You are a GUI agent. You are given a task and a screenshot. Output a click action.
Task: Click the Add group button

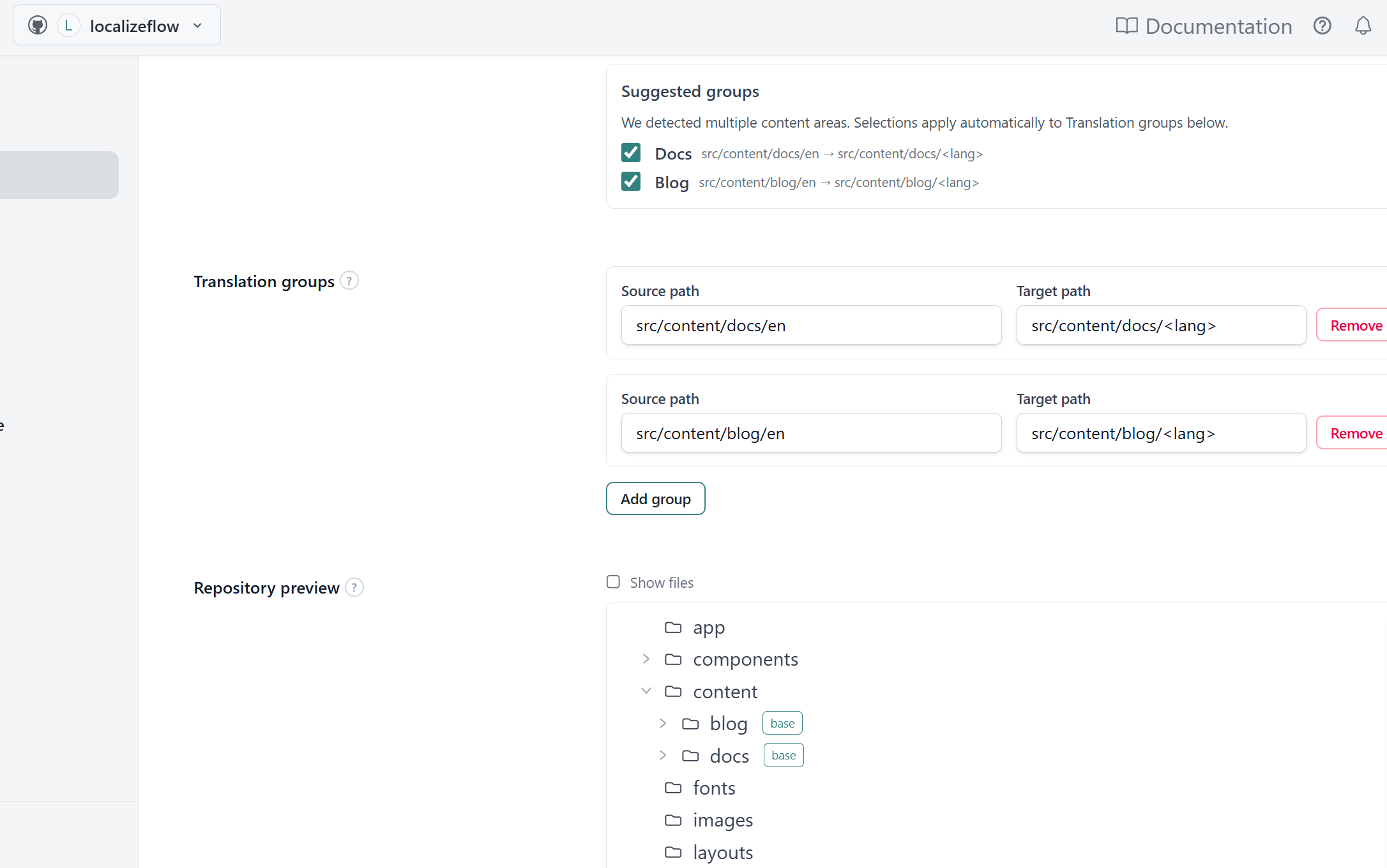[655, 498]
